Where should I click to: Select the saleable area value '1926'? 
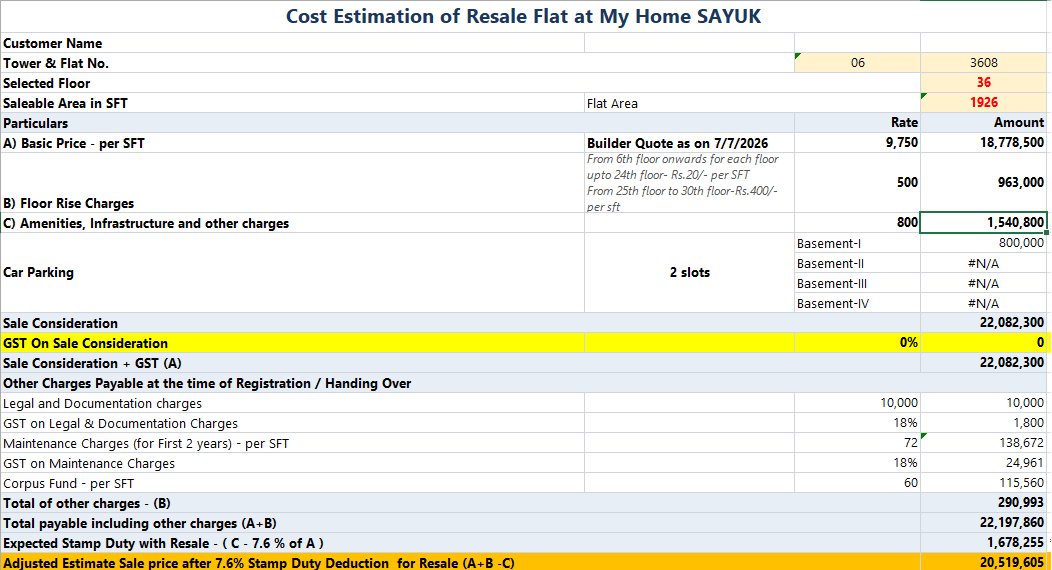984,103
